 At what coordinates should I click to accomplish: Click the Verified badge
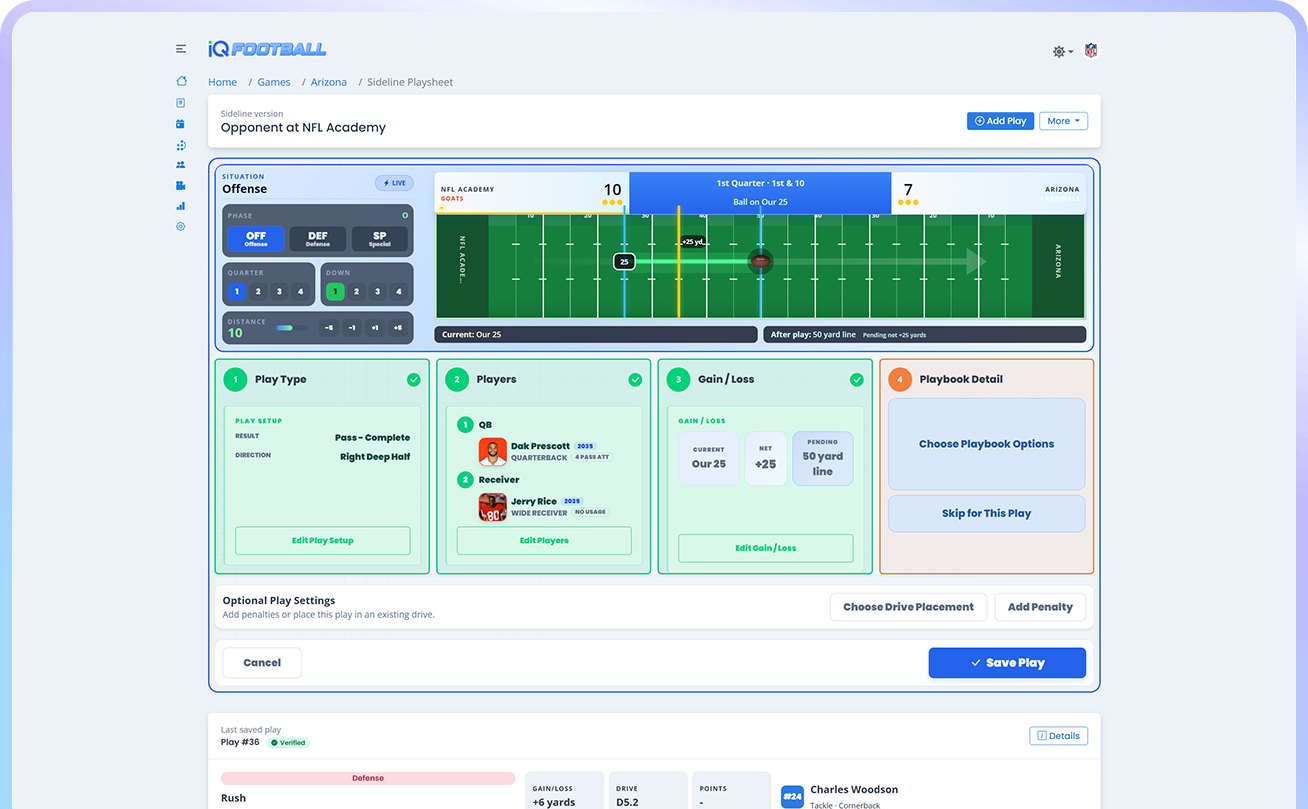(287, 743)
